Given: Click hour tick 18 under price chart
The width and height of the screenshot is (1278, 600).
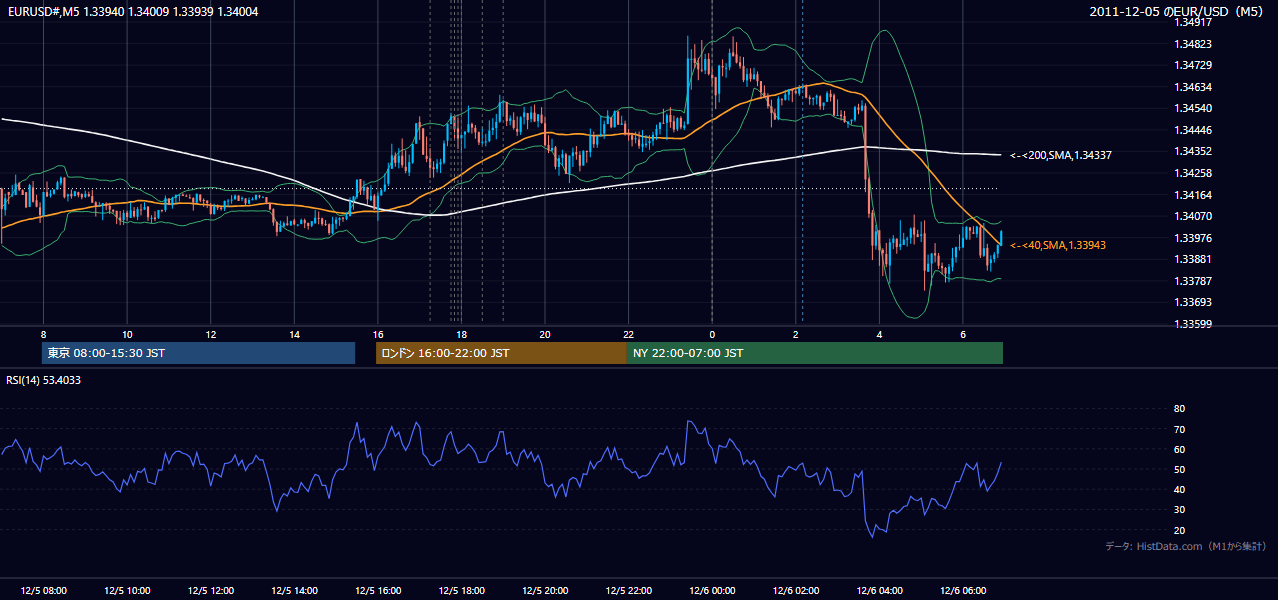Looking at the screenshot, I should pyautogui.click(x=461, y=334).
